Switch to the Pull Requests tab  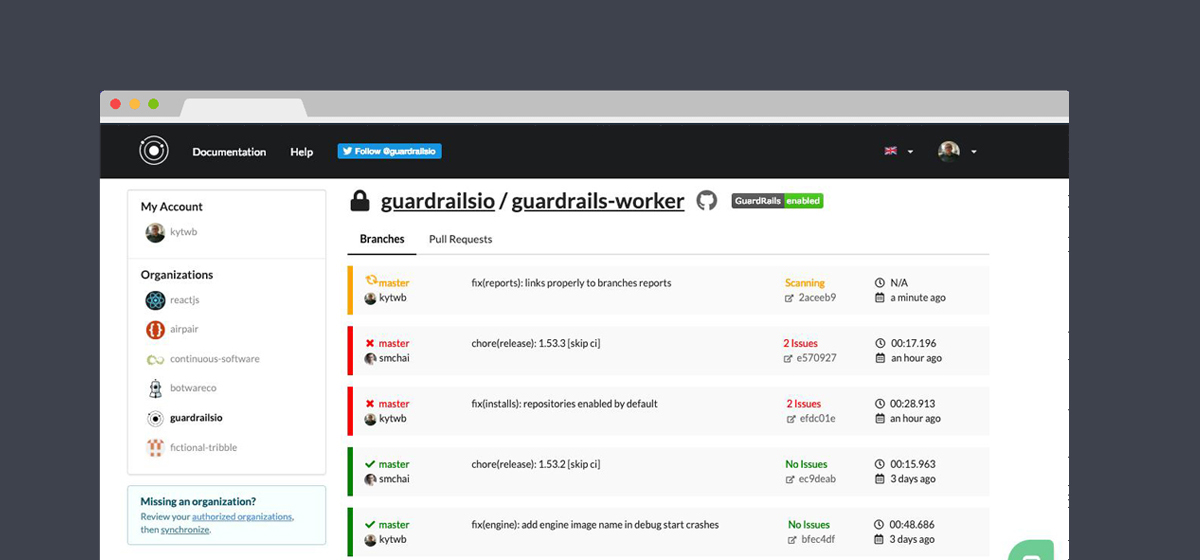(x=460, y=239)
